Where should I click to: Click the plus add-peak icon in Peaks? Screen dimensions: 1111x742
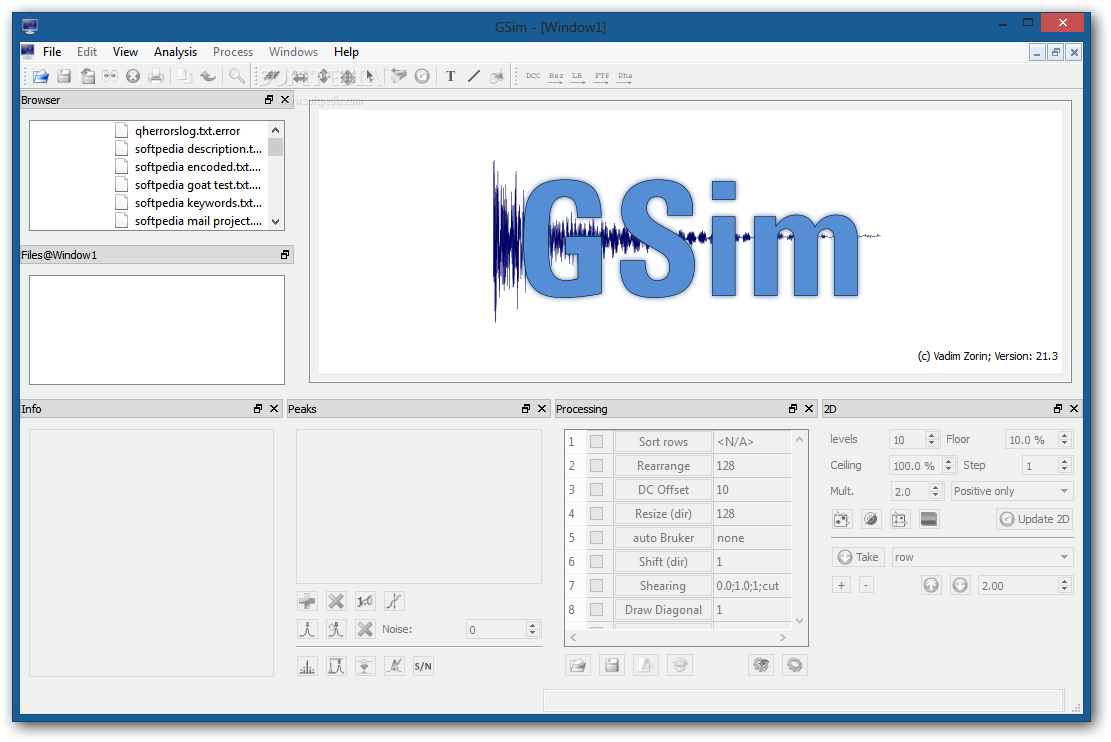pos(307,601)
